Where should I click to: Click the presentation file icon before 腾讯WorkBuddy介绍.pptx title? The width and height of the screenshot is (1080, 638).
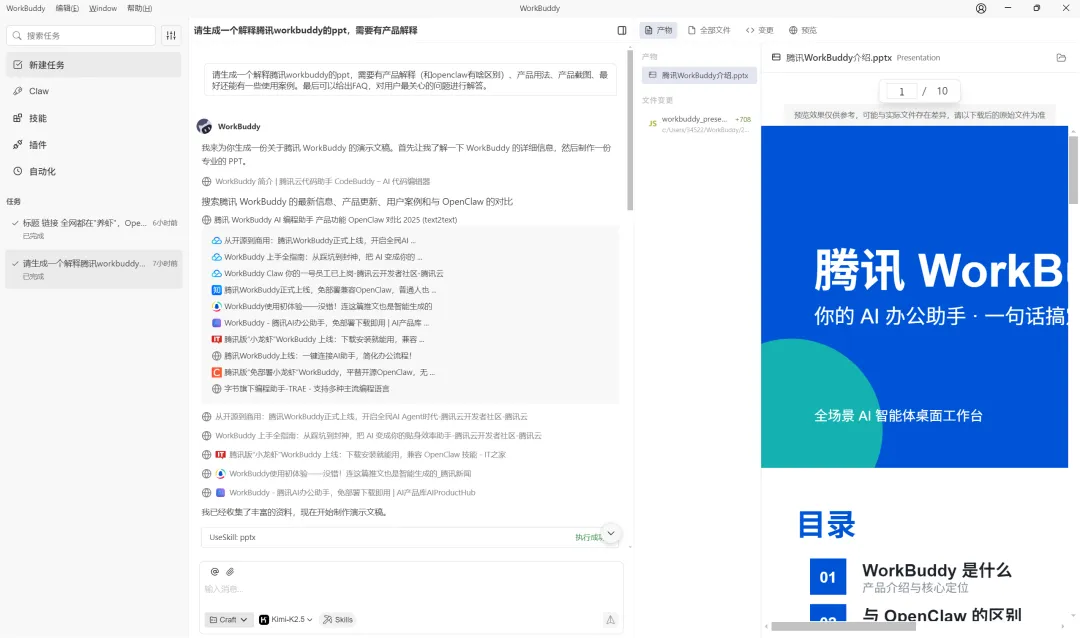[x=776, y=58]
